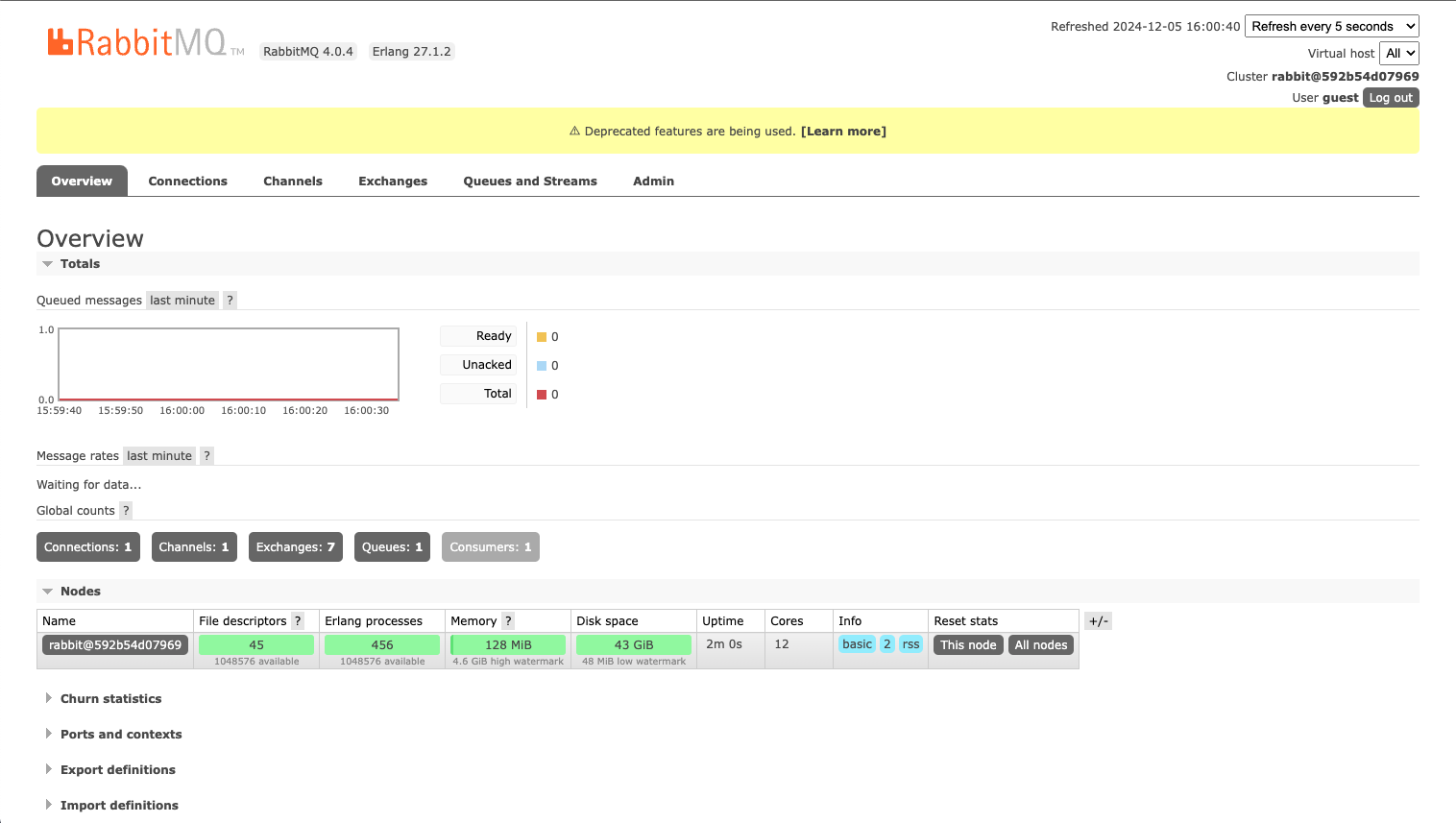Click the RabbitMQ logo
This screenshot has width=1456, height=823.
(x=141, y=40)
